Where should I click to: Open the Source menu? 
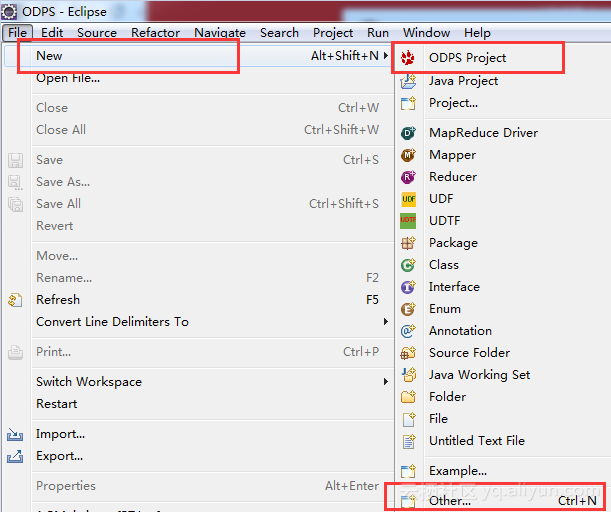point(97,32)
